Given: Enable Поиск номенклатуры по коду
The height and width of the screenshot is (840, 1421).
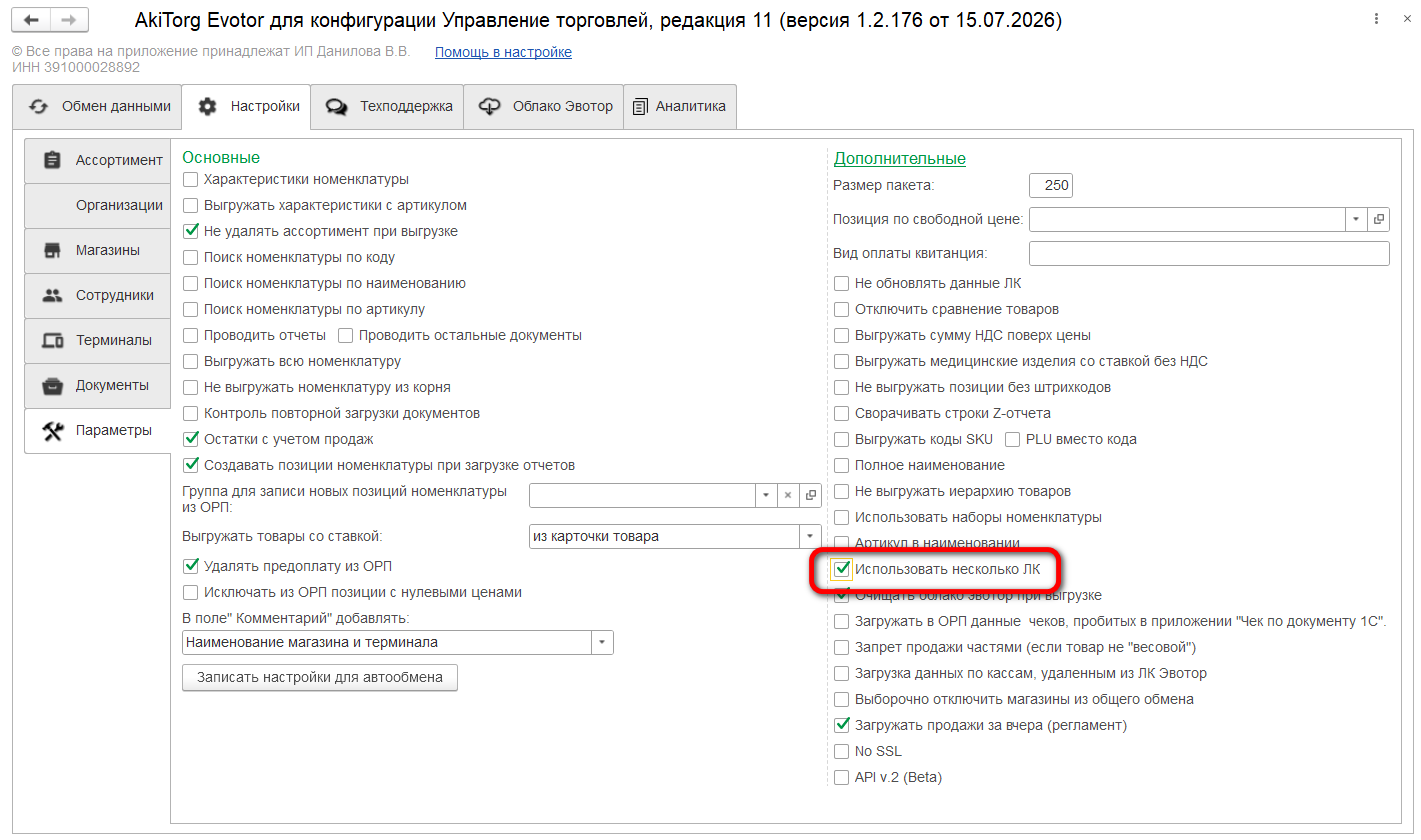Looking at the screenshot, I should [x=191, y=258].
